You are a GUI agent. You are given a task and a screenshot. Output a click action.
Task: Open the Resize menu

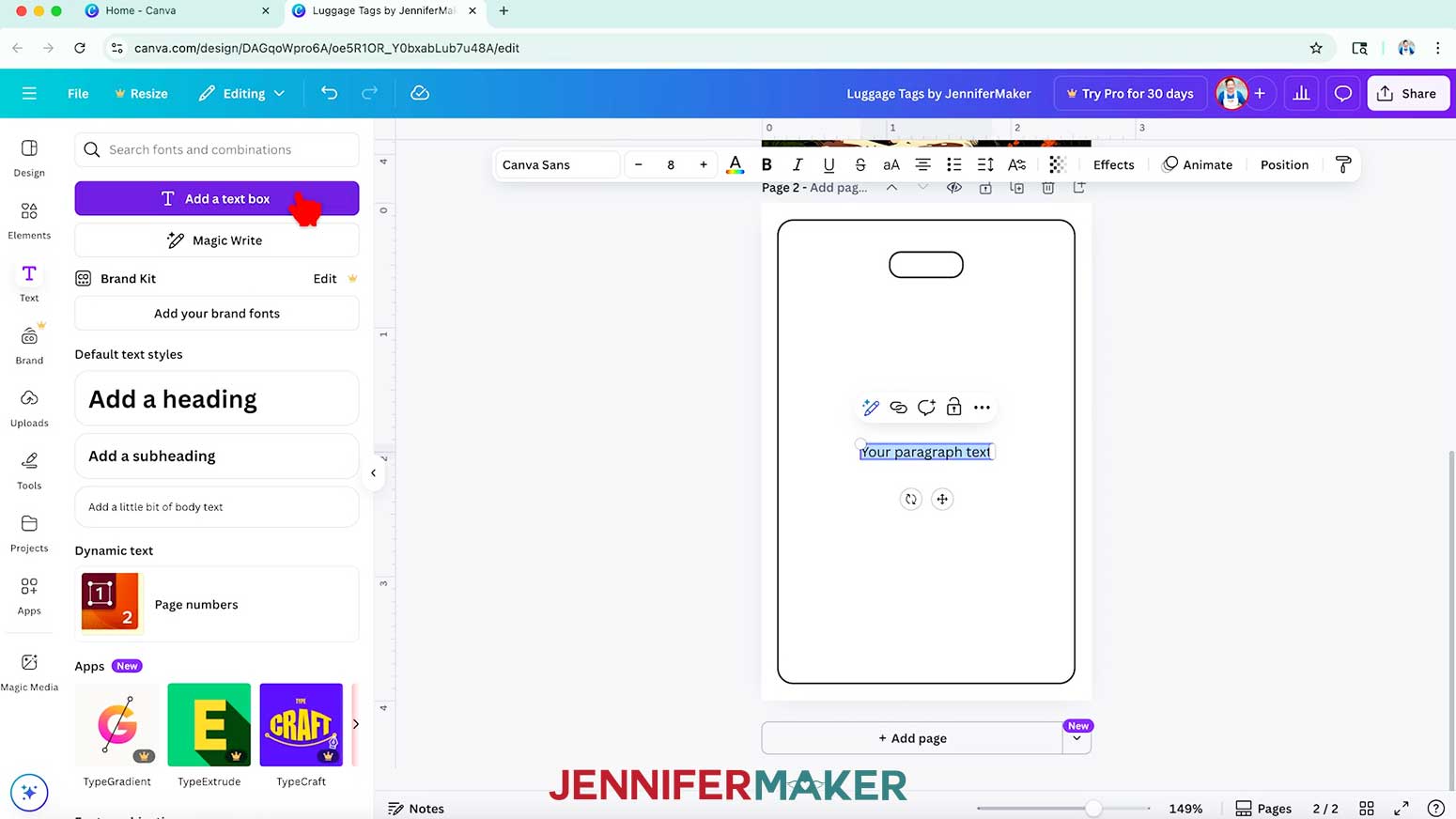pyautogui.click(x=141, y=93)
